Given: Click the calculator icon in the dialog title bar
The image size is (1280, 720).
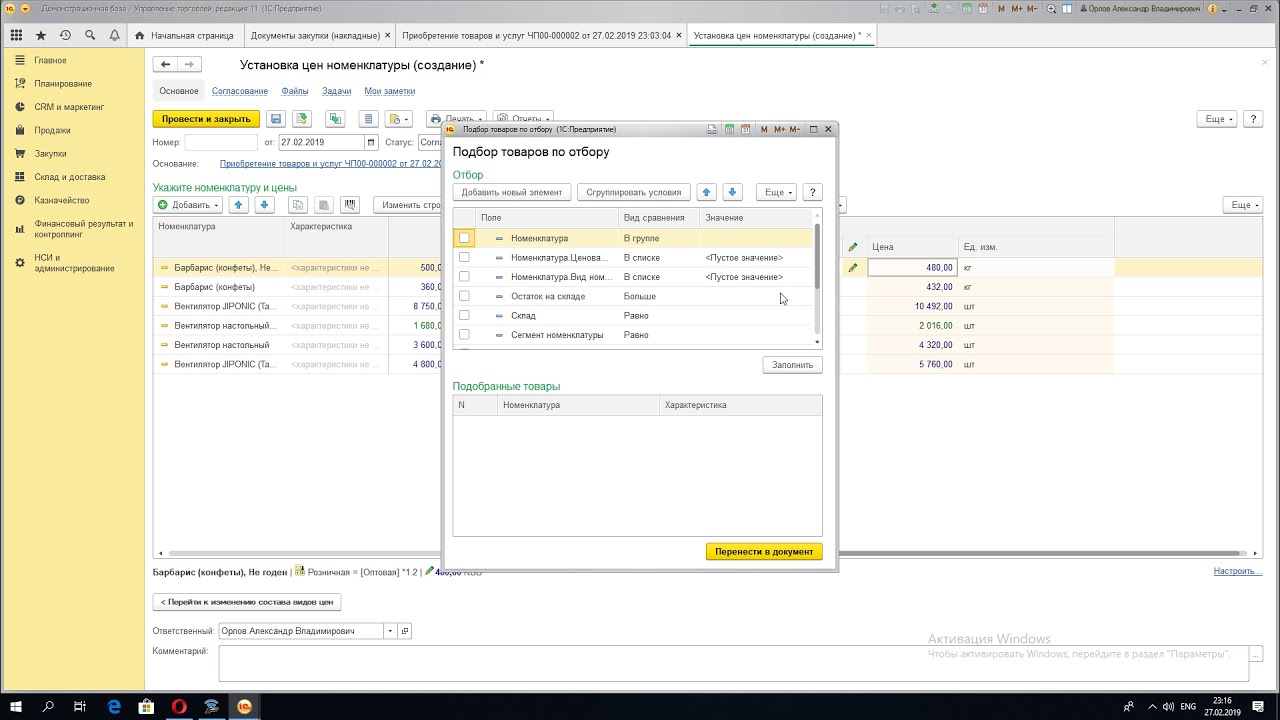Looking at the screenshot, I should [730, 129].
